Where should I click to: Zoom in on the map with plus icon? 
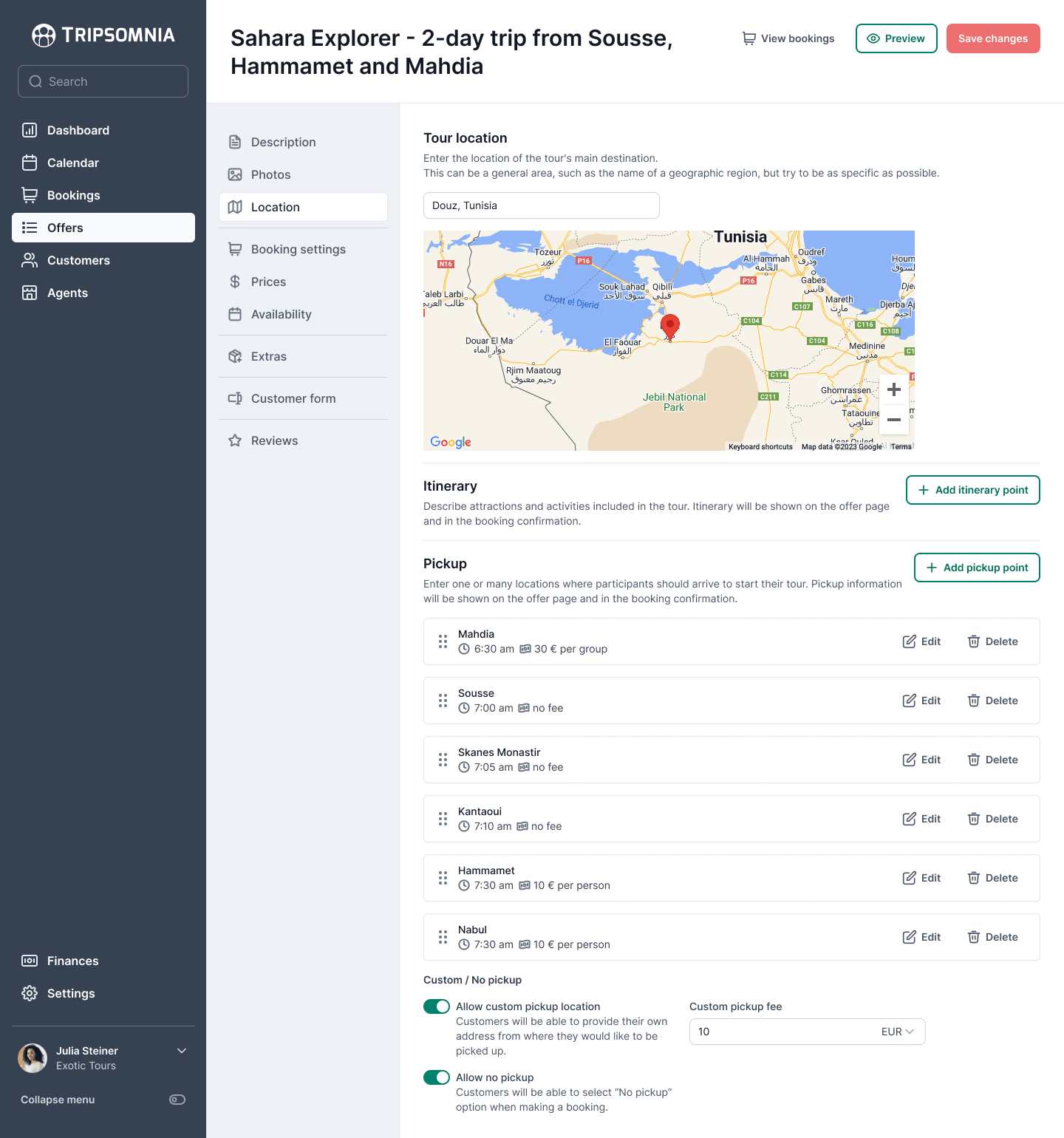pos(893,389)
